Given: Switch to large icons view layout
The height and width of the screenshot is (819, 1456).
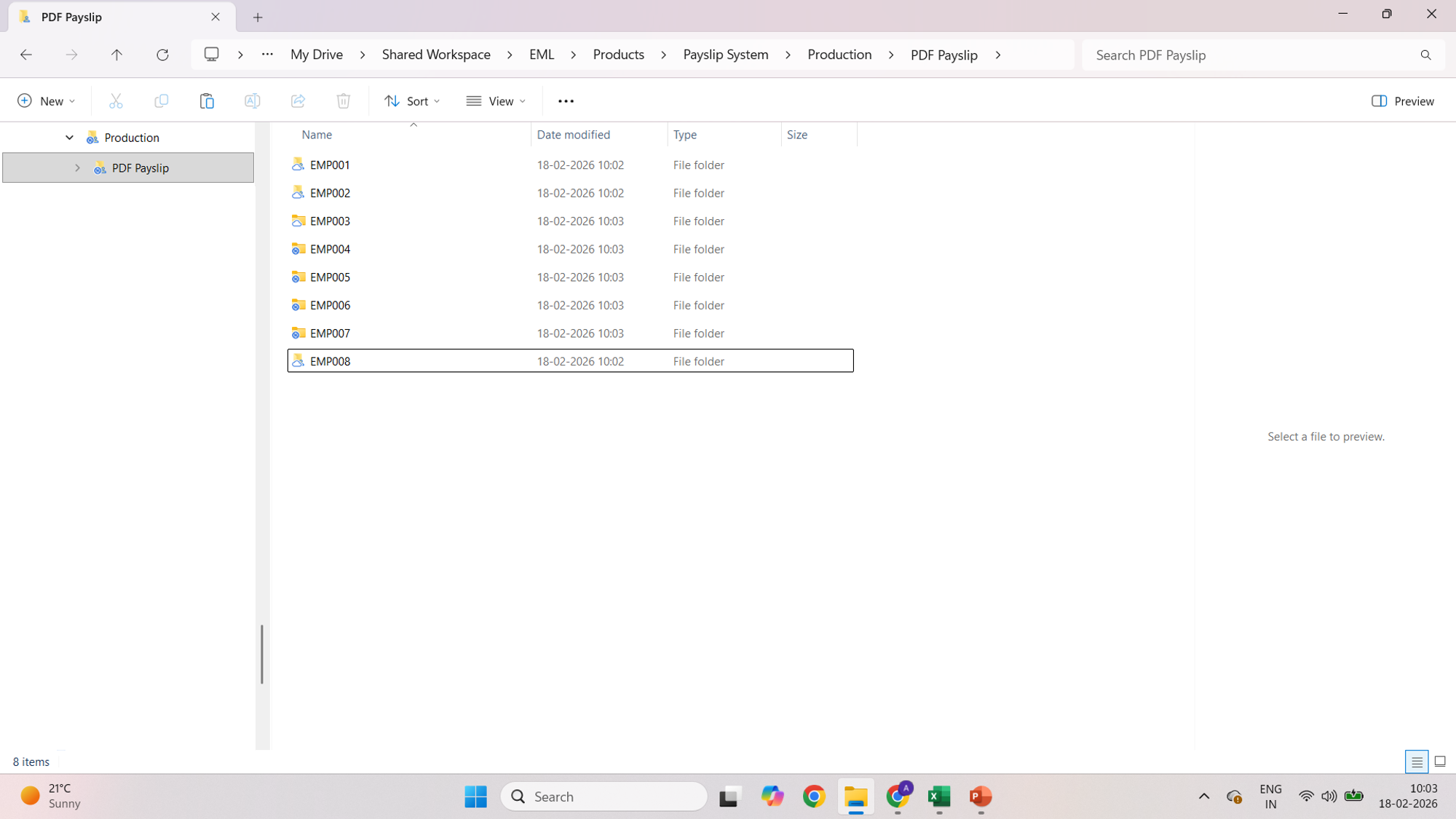Looking at the screenshot, I should pyautogui.click(x=1440, y=761).
